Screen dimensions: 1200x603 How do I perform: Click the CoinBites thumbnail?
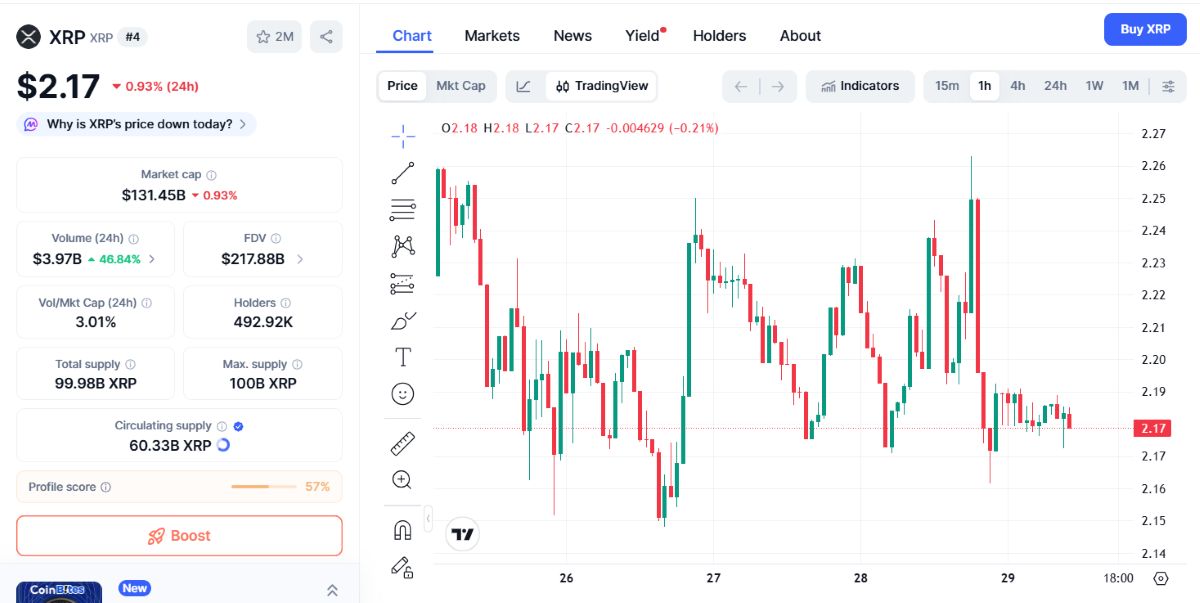(59, 592)
